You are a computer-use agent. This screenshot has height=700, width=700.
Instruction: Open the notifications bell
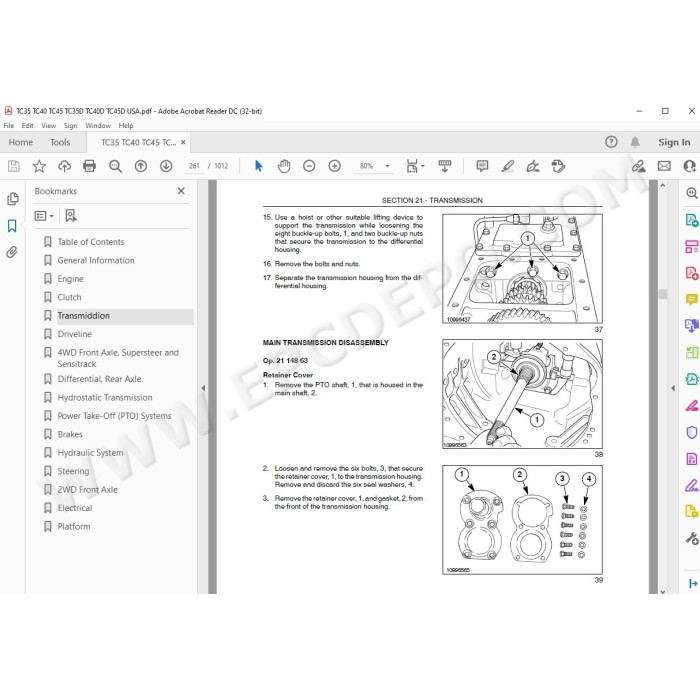635,142
